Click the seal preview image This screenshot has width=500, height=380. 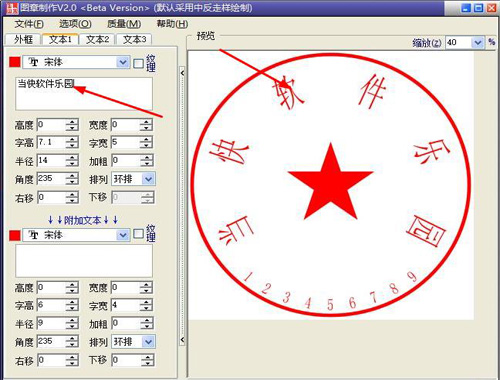click(331, 185)
